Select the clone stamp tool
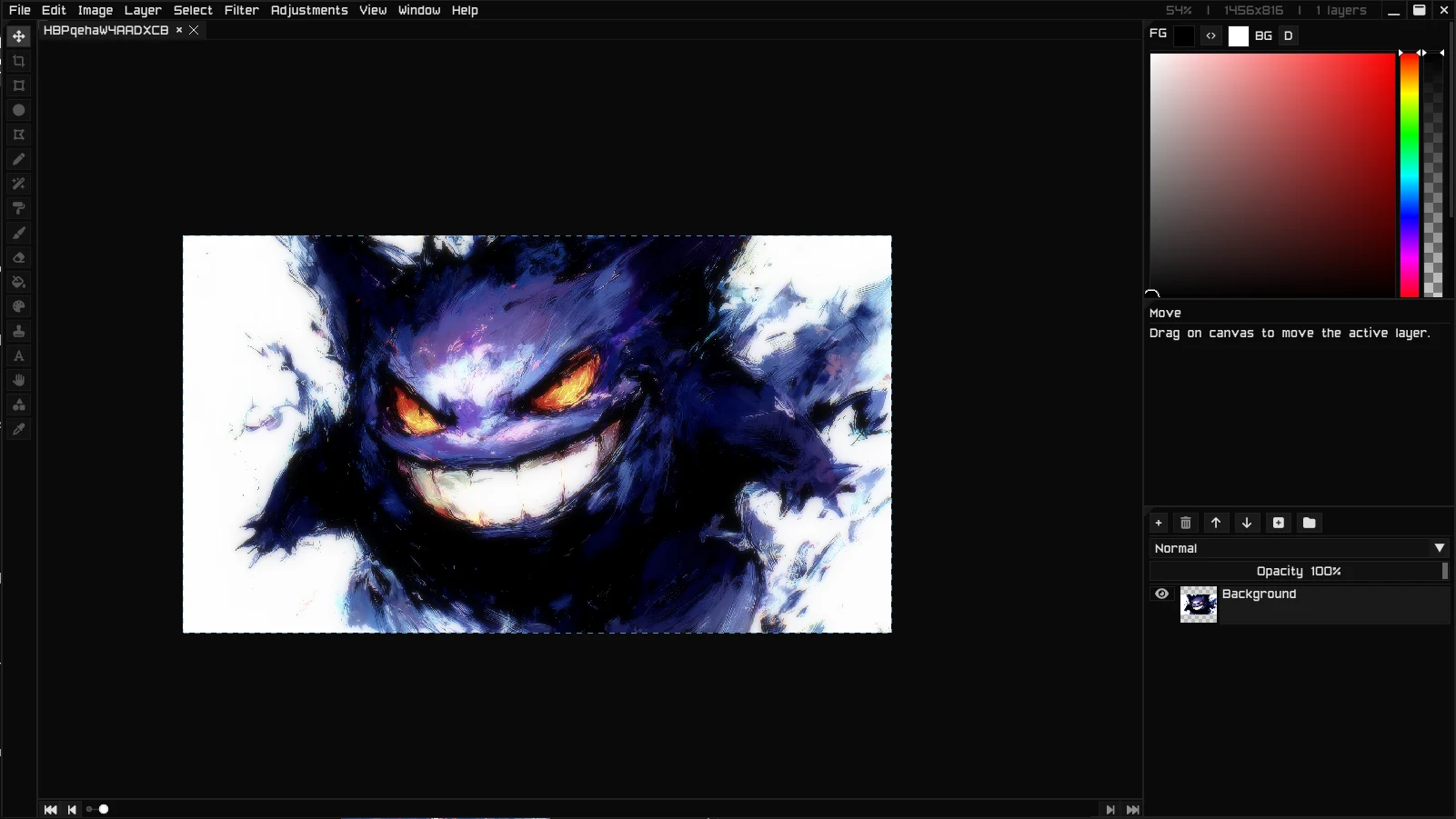 click(19, 331)
